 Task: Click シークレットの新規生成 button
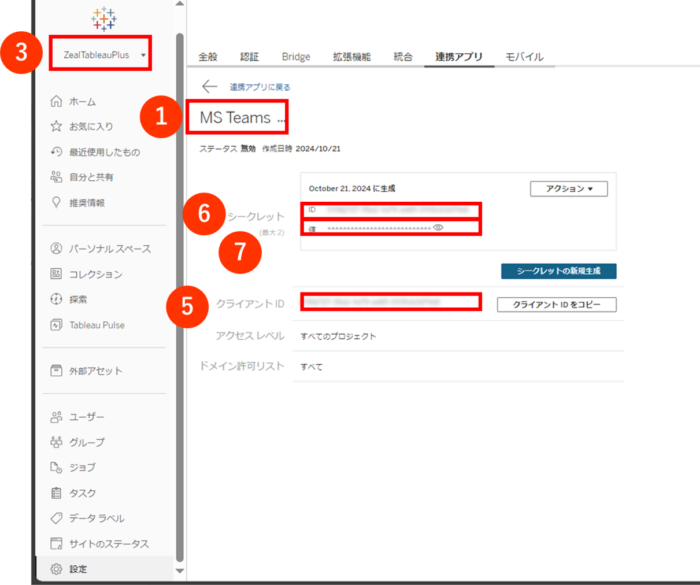[x=558, y=271]
